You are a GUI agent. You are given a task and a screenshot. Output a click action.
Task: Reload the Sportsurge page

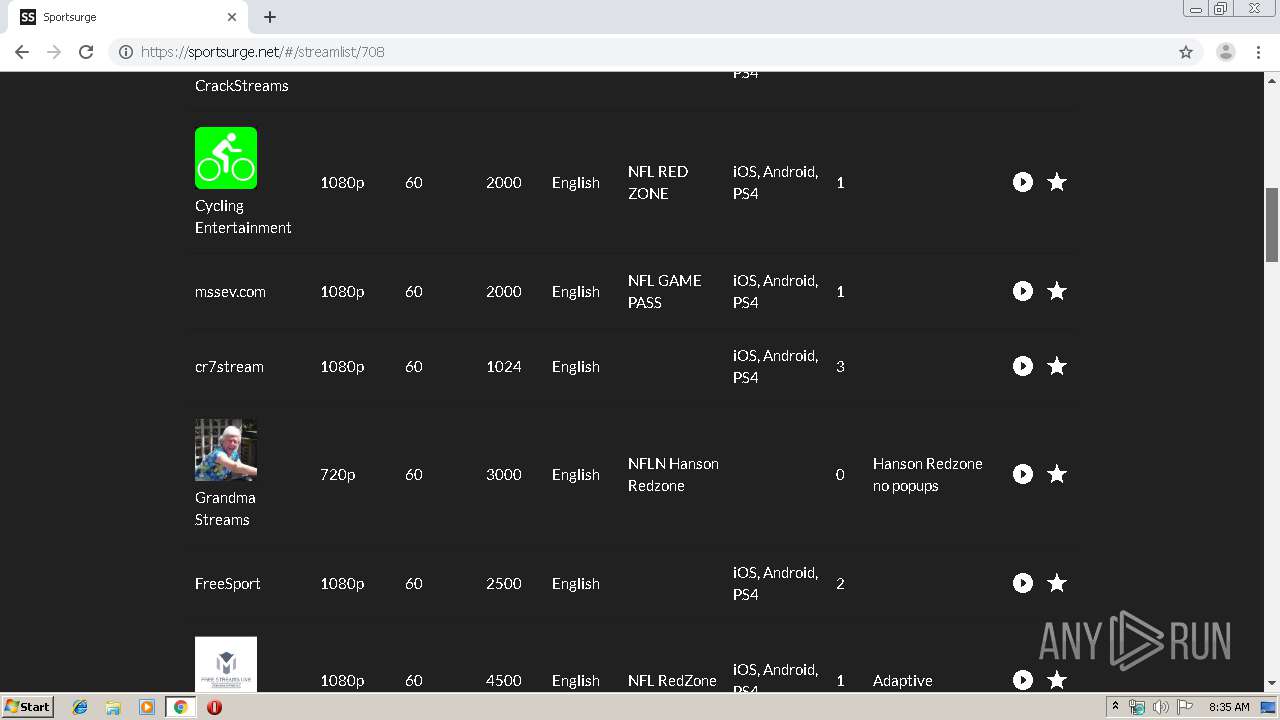86,52
